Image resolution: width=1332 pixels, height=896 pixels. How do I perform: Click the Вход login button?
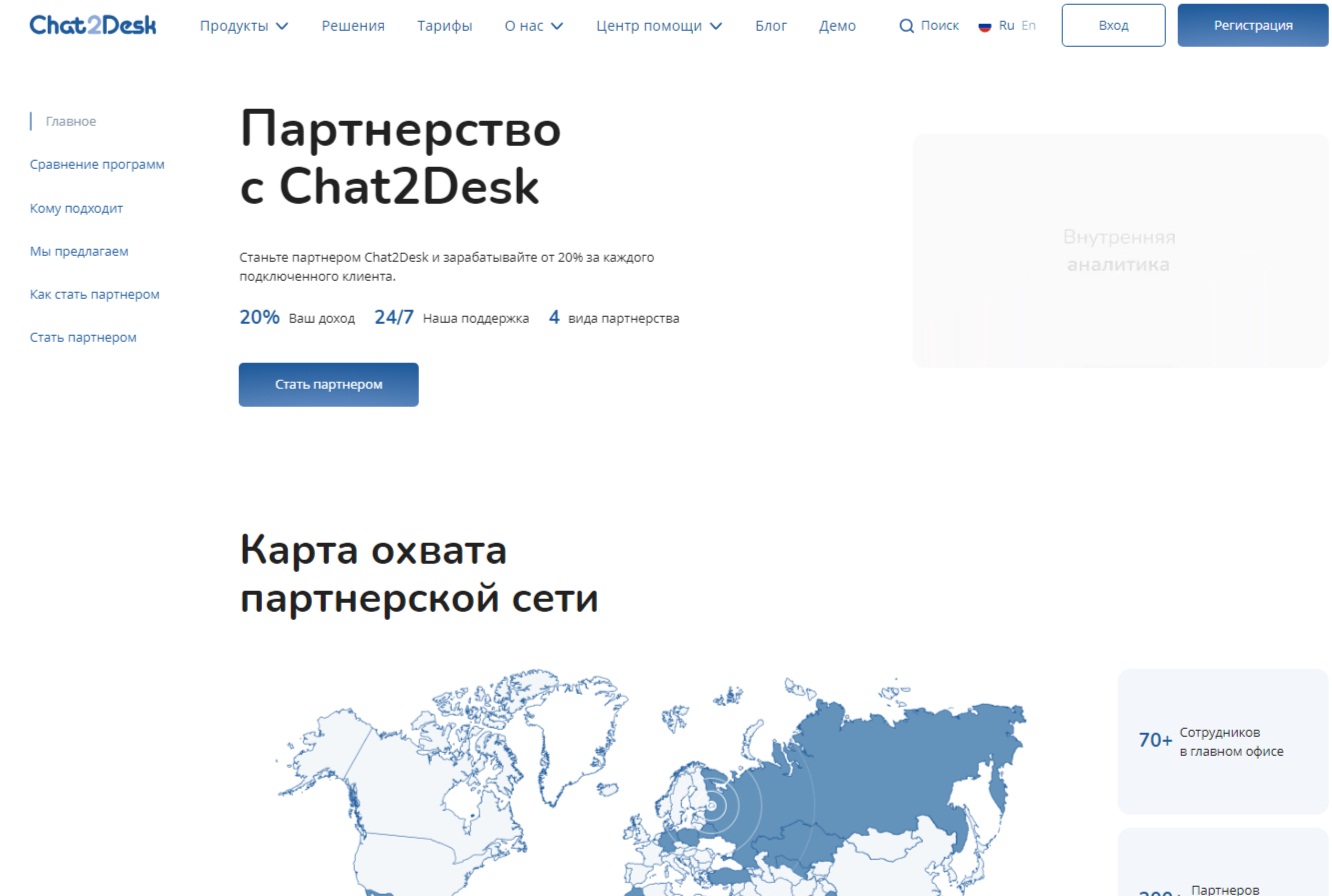1113,25
